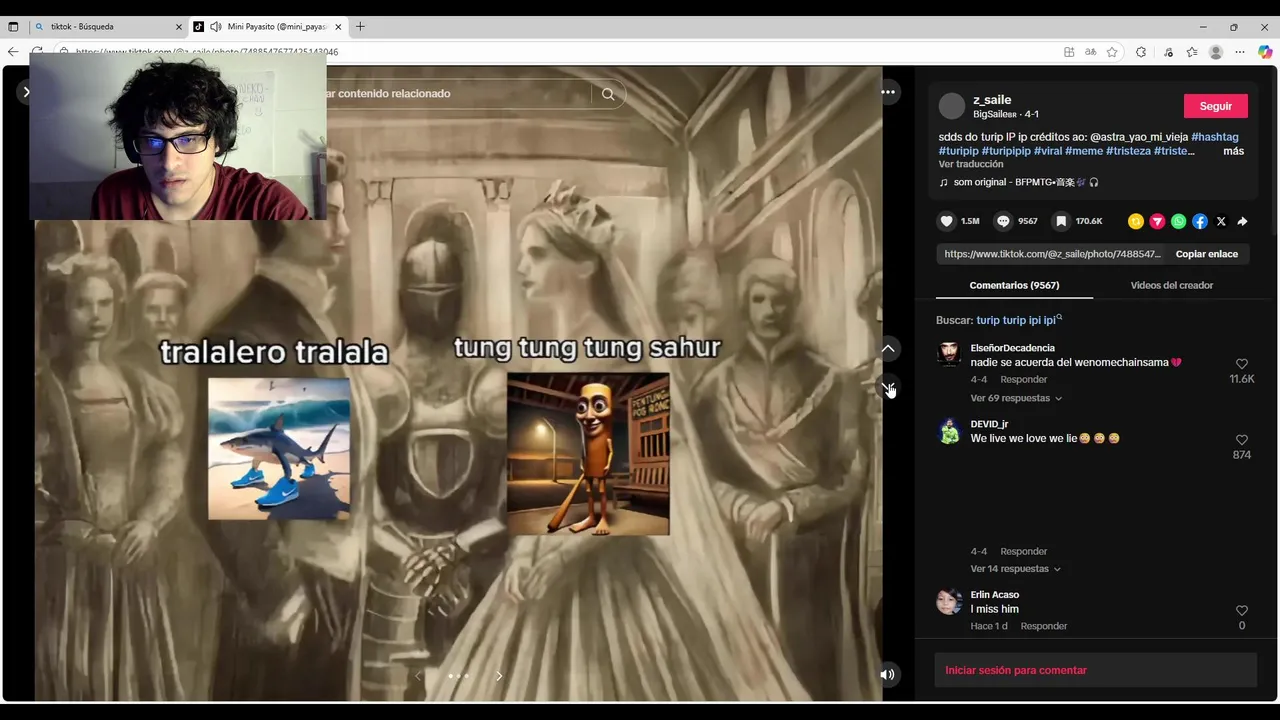Like DEVID_jr's comment
The height and width of the screenshot is (720, 1280).
click(1241, 440)
